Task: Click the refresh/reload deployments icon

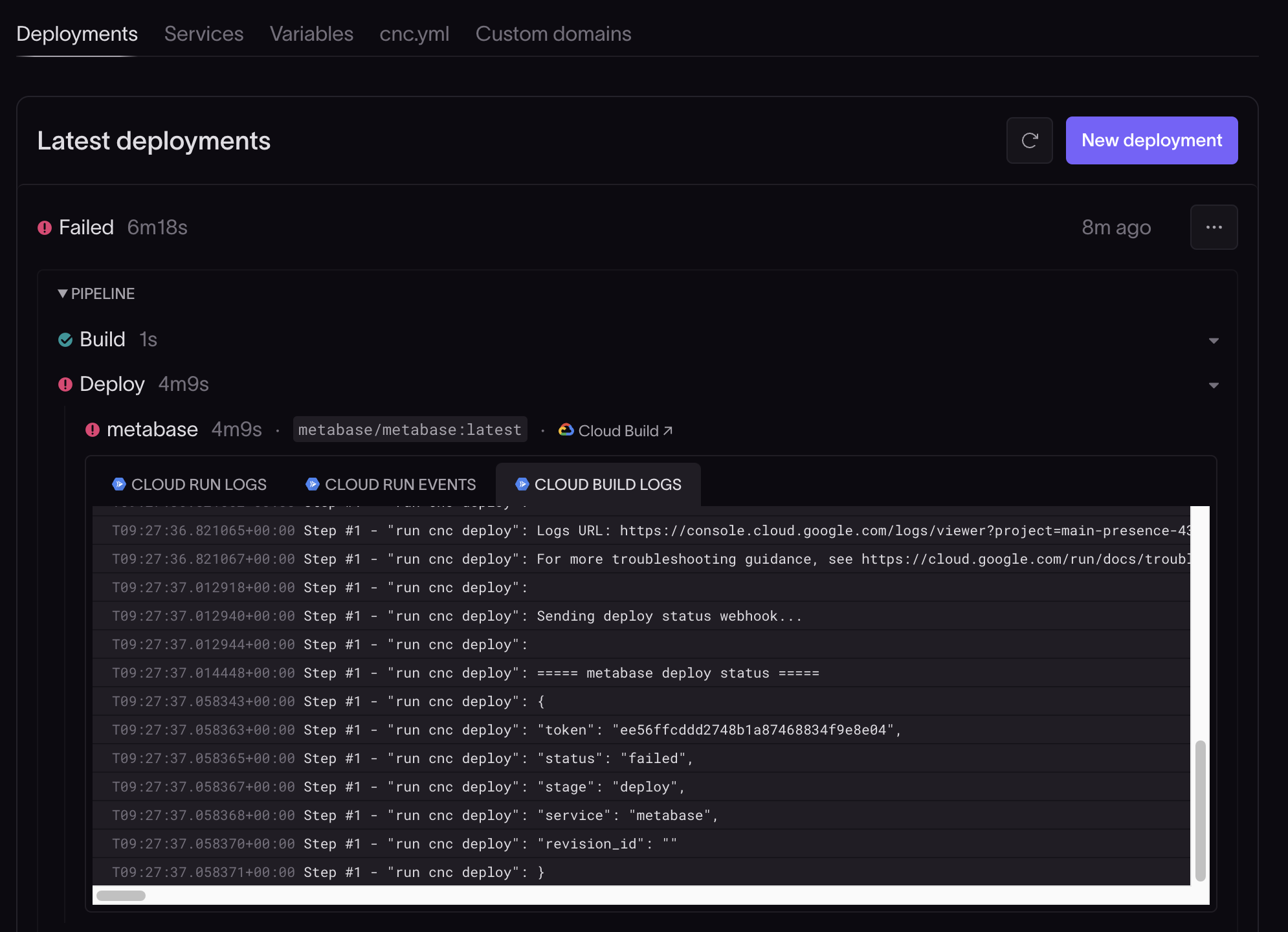Action: [1030, 140]
